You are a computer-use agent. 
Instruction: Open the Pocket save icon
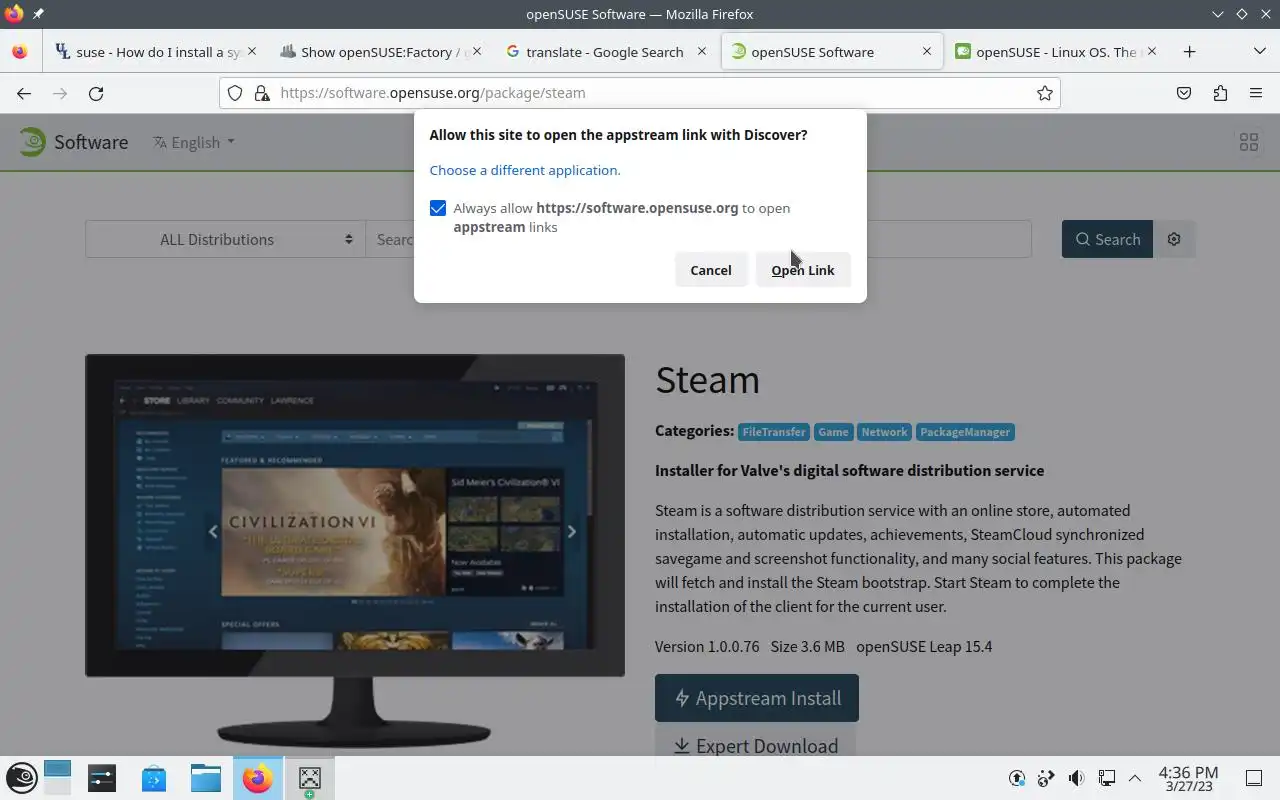[x=1184, y=93]
